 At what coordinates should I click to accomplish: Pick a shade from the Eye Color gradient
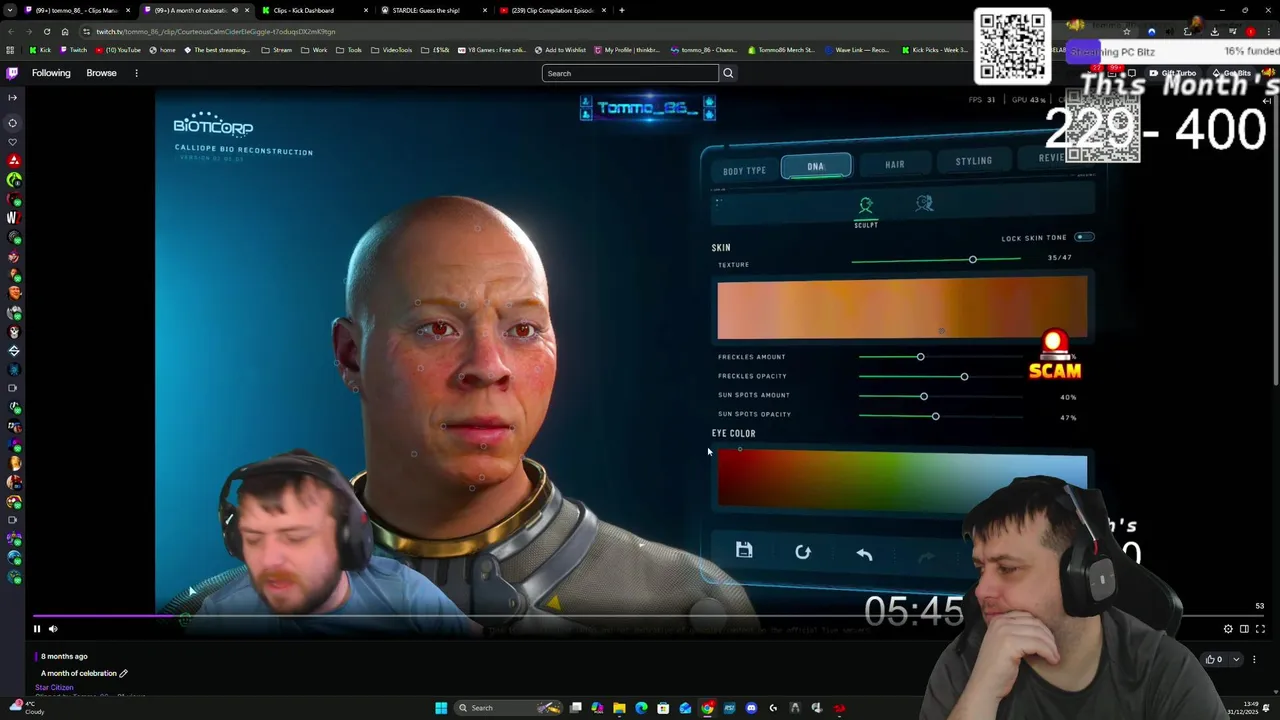click(x=902, y=482)
